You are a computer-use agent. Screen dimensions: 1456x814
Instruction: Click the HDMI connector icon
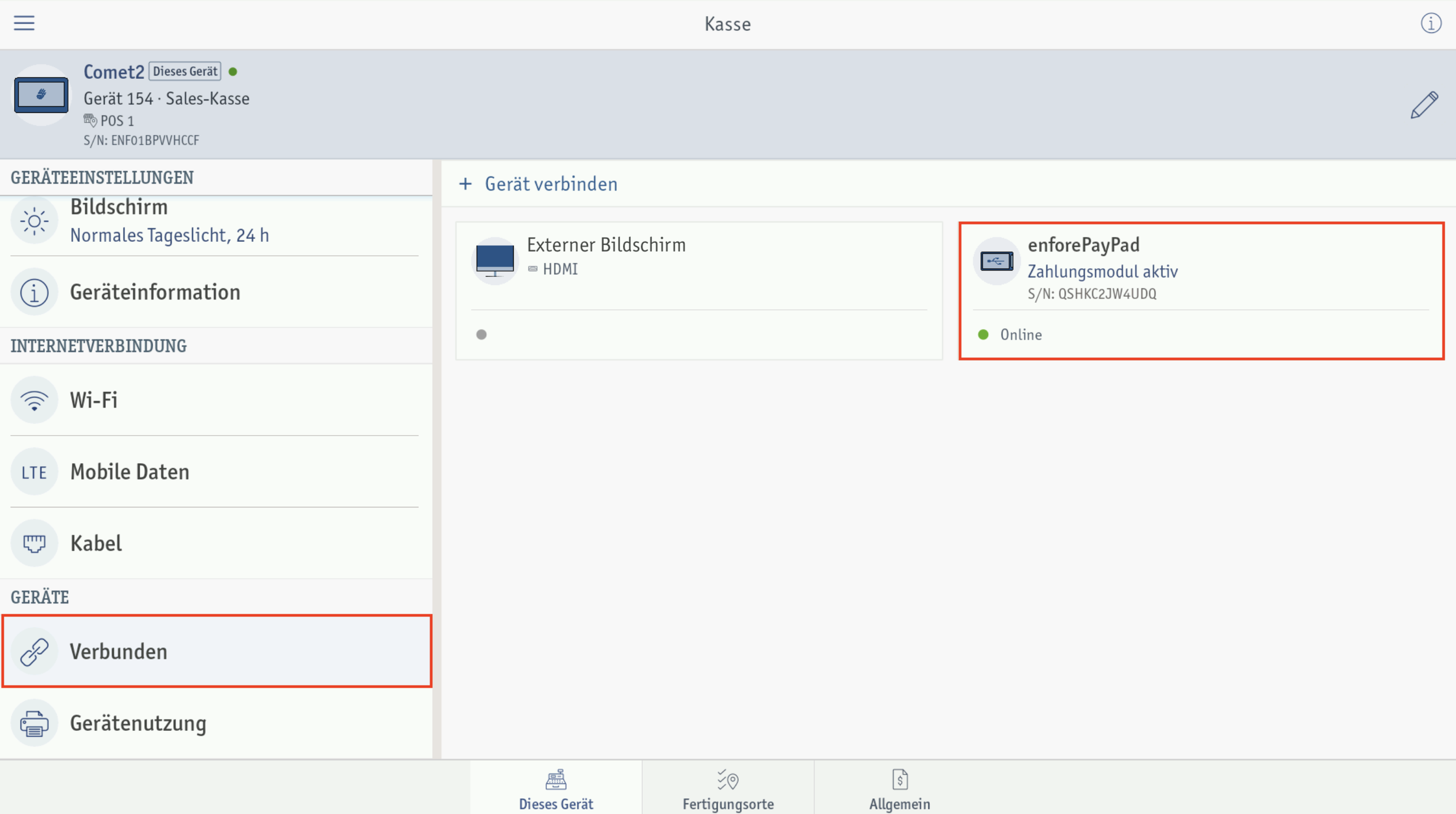[x=533, y=269]
